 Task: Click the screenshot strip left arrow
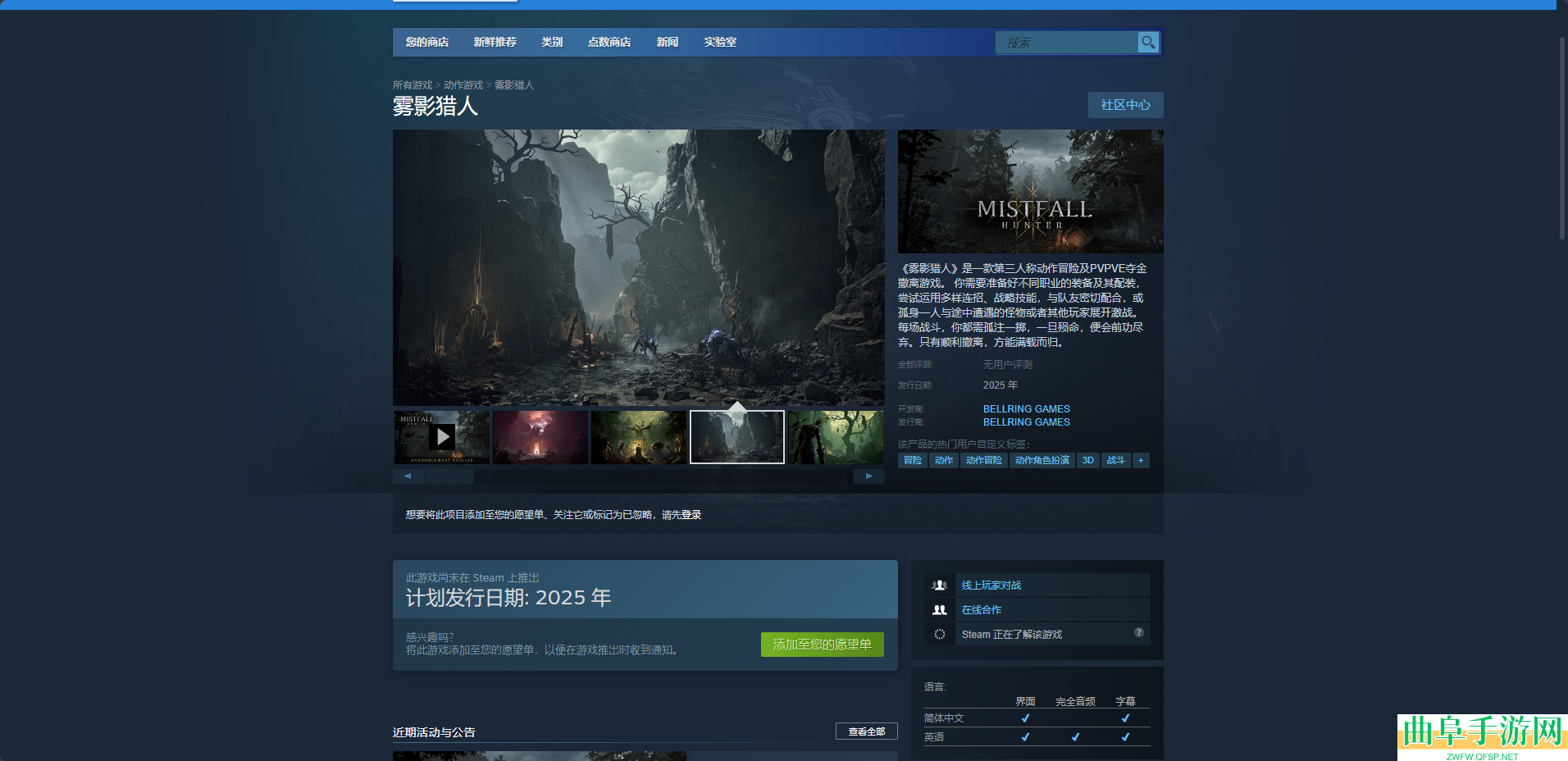tap(408, 476)
